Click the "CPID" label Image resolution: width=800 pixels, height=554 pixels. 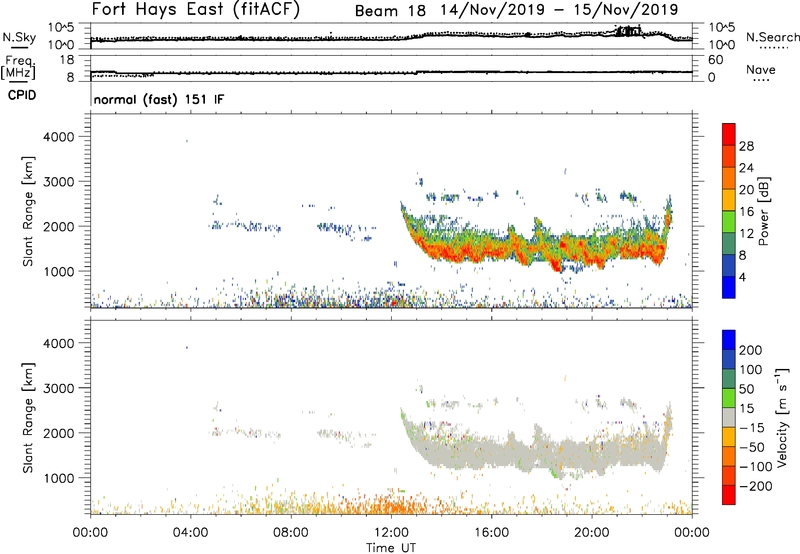tap(22, 95)
